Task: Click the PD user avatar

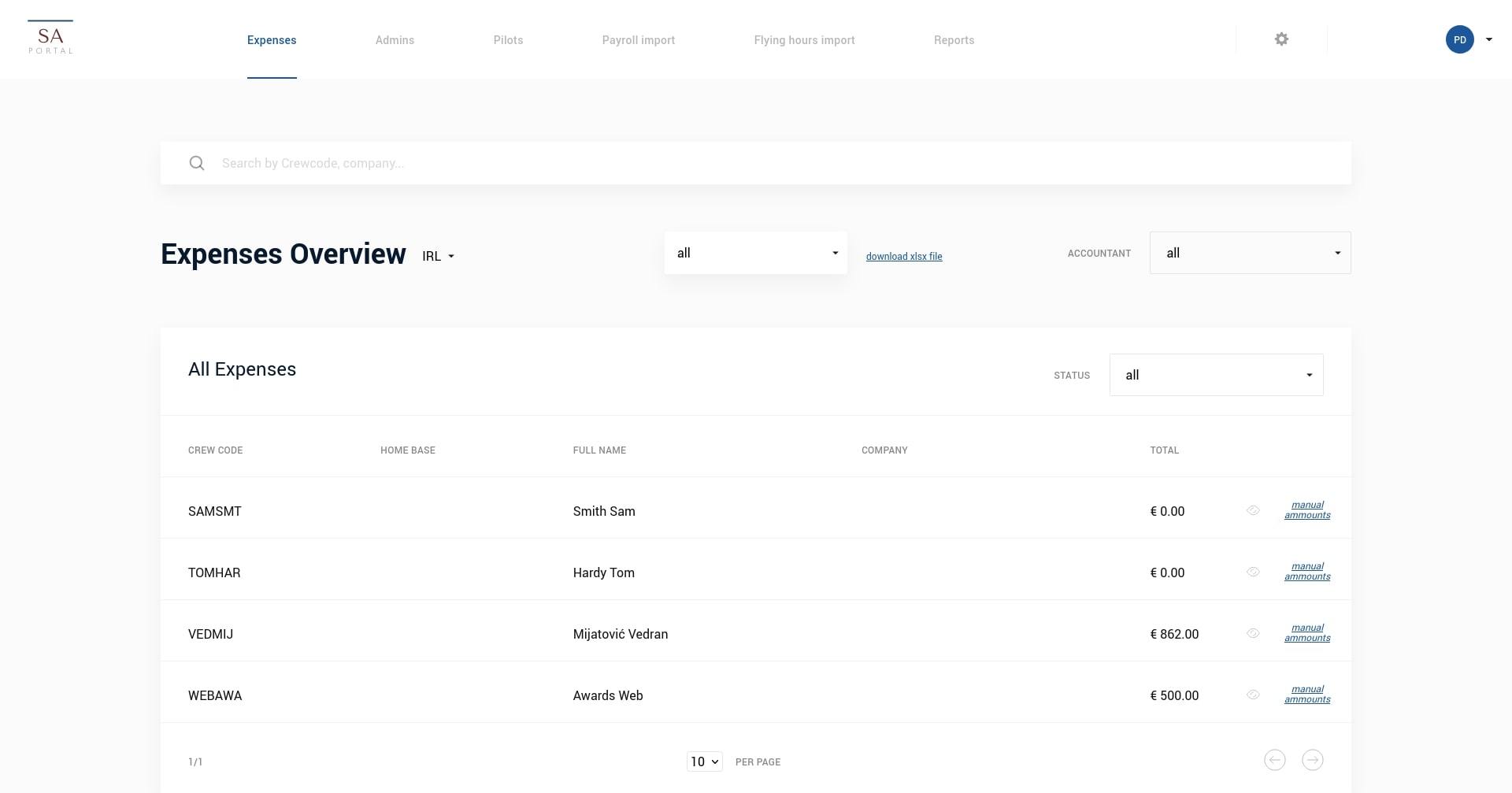Action: click(1459, 39)
